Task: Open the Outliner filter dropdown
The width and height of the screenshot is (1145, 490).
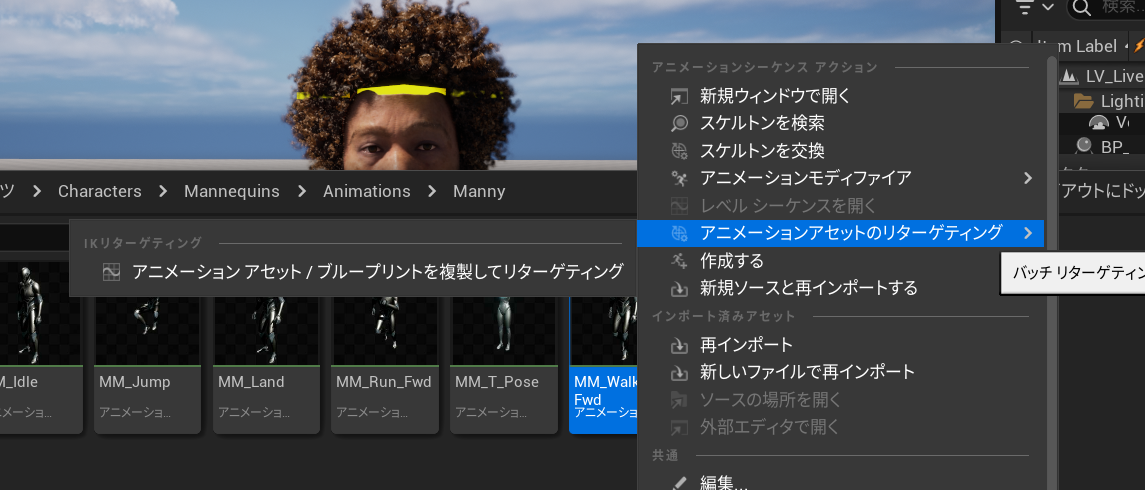Action: pyautogui.click(x=1034, y=8)
